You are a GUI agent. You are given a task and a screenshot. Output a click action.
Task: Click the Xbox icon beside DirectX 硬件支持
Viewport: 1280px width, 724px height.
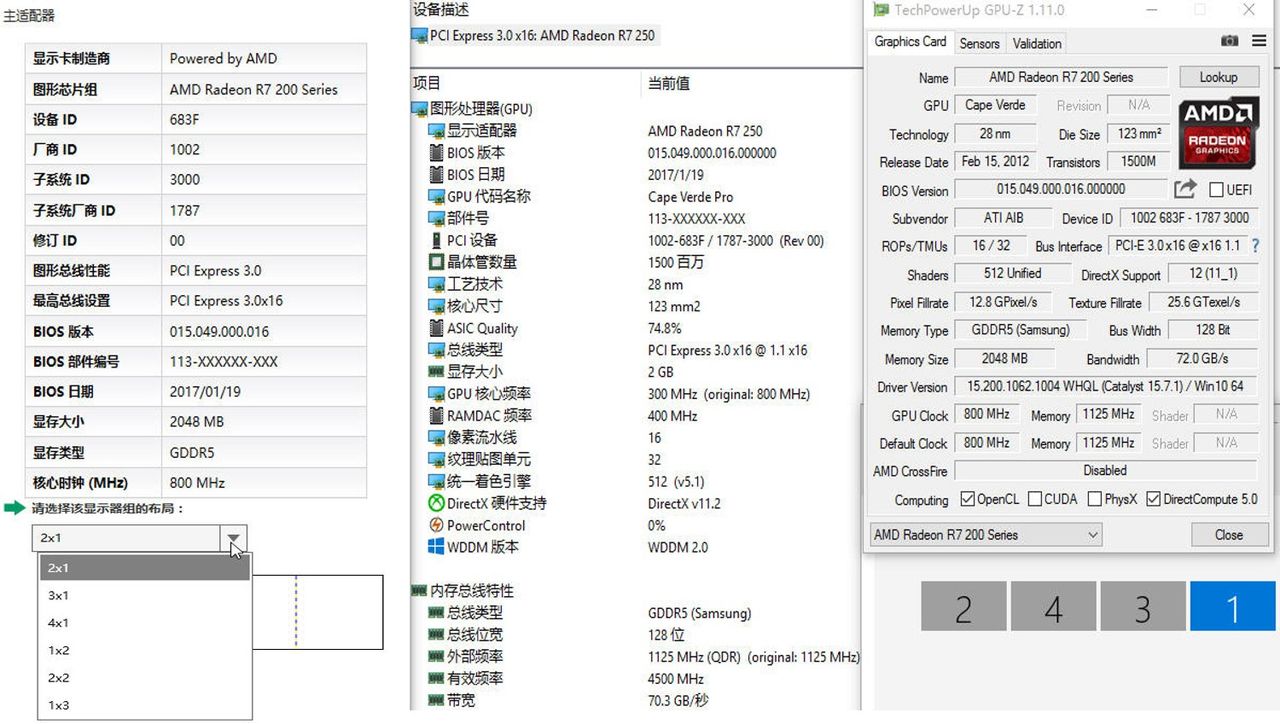coord(436,503)
